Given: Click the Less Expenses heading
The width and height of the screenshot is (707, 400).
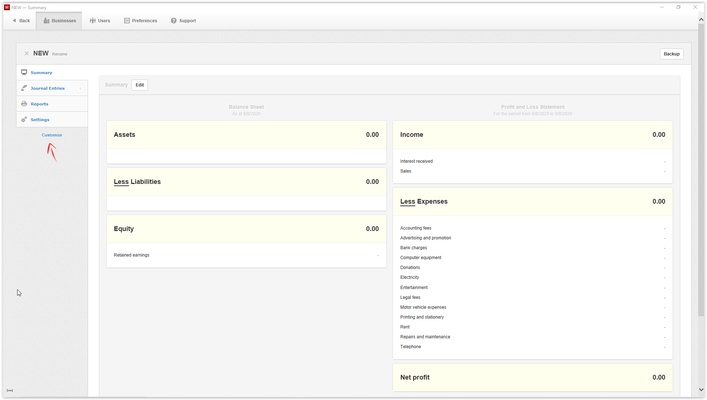Looking at the screenshot, I should coord(424,202).
